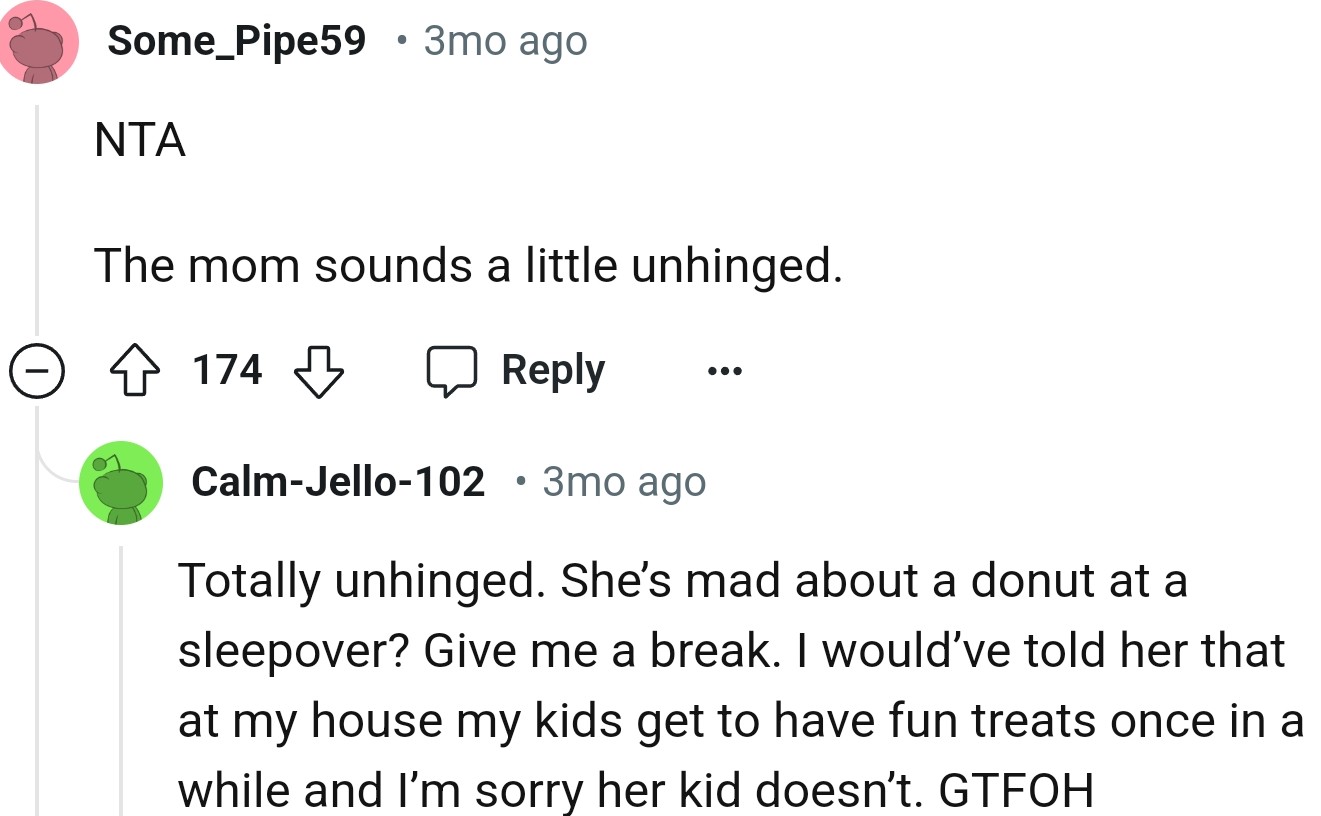The image size is (1321, 816).
Task: Click "The mom sounds a little unhinged" text
Action: (467, 264)
